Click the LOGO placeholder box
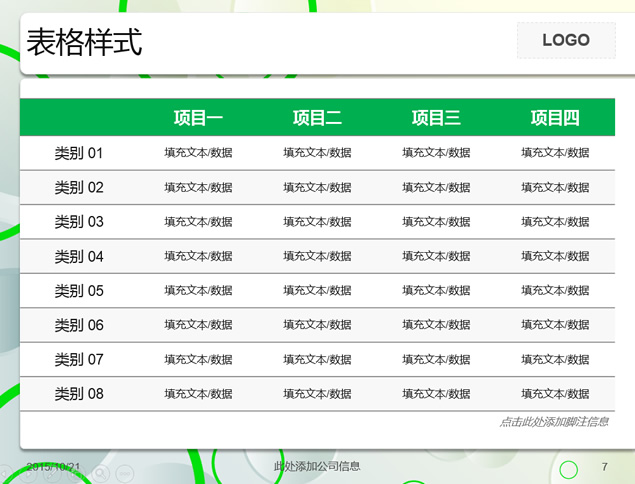635x484 pixels. pyautogui.click(x=566, y=40)
